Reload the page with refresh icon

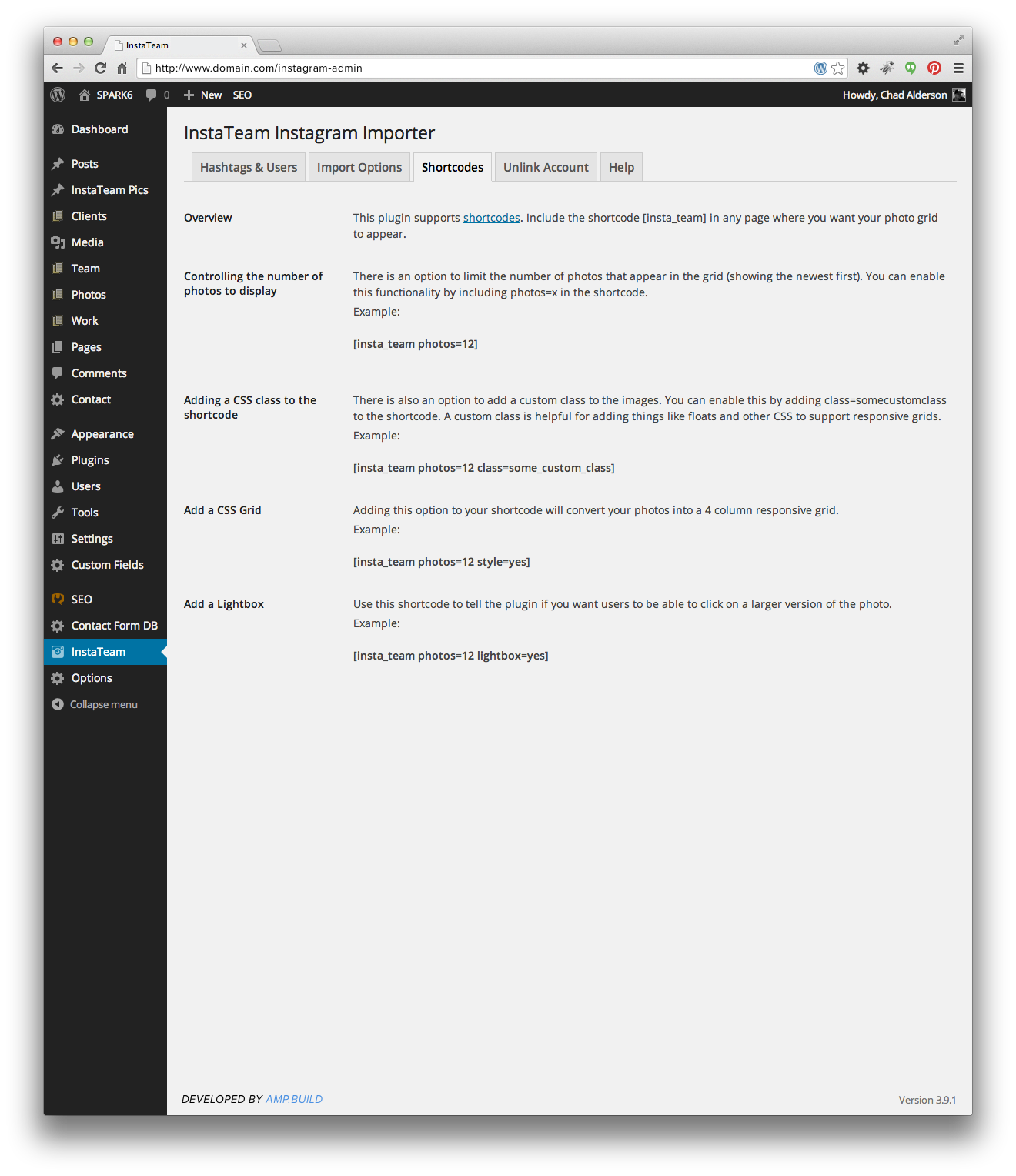coord(100,68)
